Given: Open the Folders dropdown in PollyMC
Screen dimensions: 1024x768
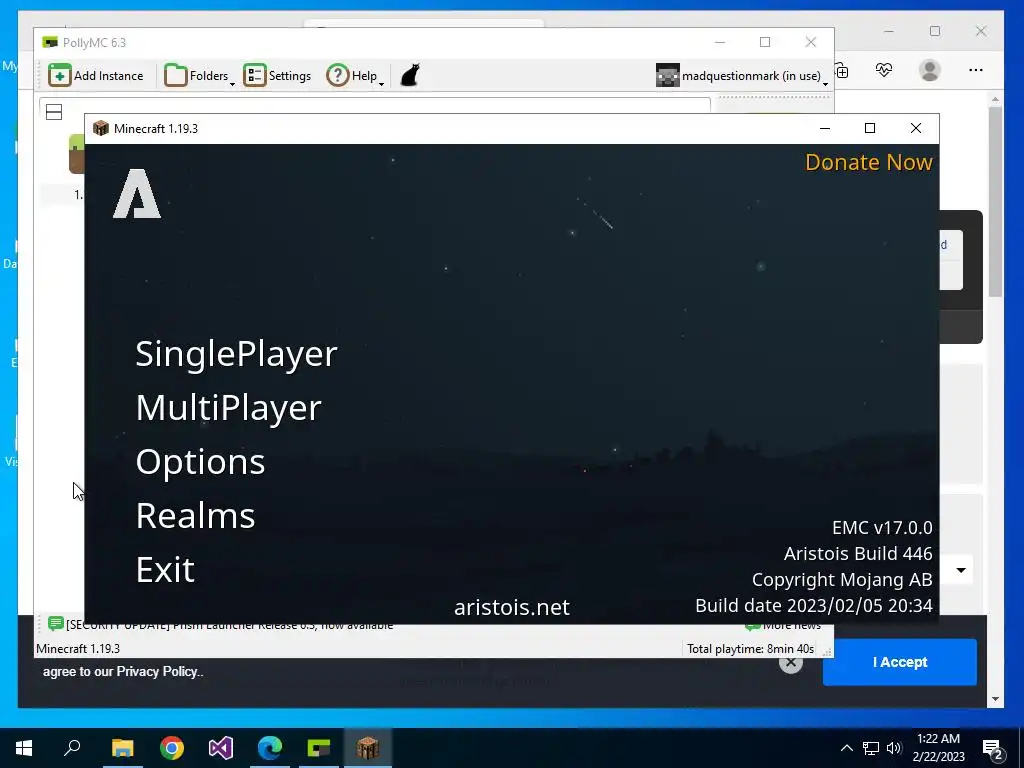Looking at the screenshot, I should click(199, 76).
